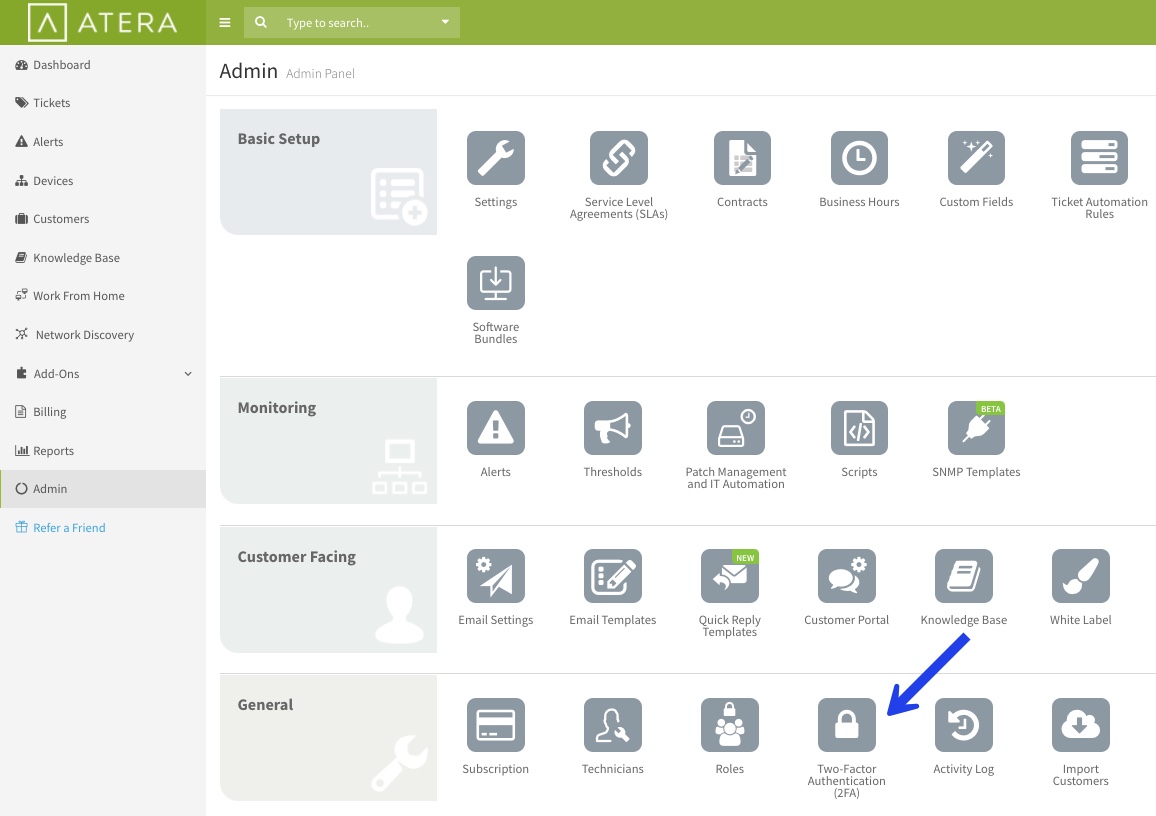
Task: Open Patch Management and IT Automation icon
Action: point(736,428)
